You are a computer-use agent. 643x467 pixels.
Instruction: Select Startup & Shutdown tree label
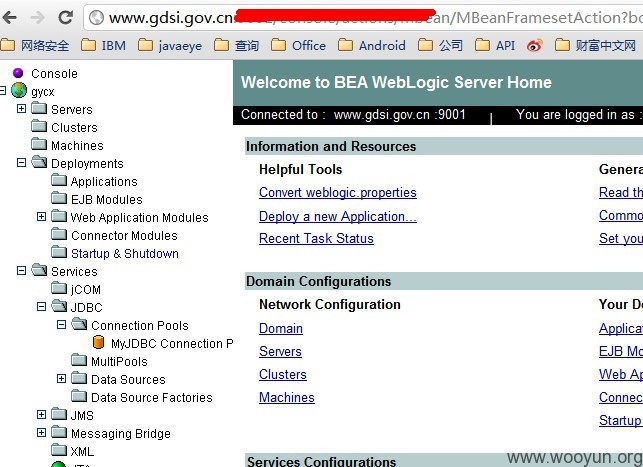click(x=125, y=253)
